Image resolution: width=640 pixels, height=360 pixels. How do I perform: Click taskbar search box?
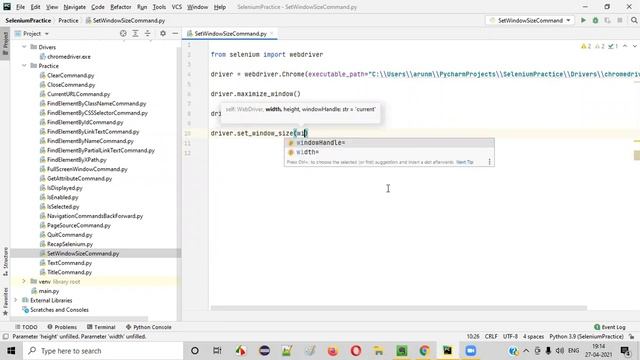pyautogui.click(x=103, y=351)
